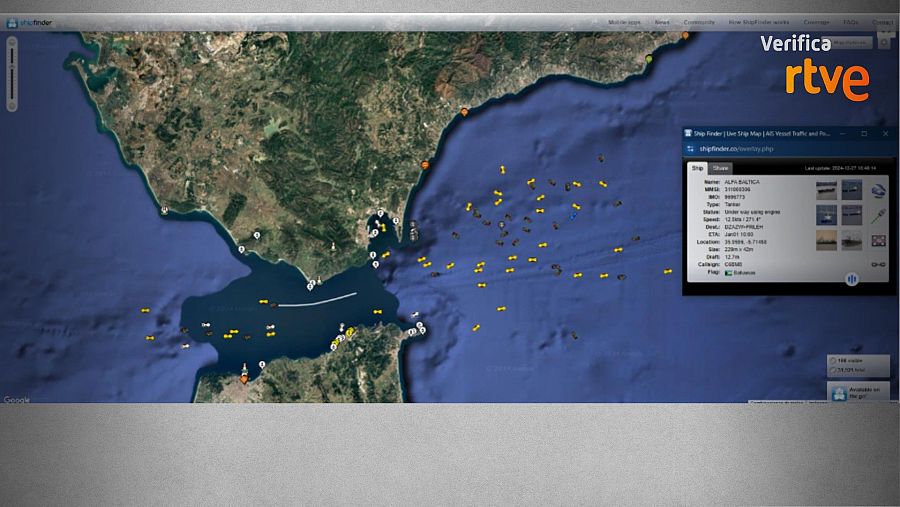900x507 pixels.
Task: Click the shipfinder.co address bar in popup
Action: pyautogui.click(x=736, y=149)
